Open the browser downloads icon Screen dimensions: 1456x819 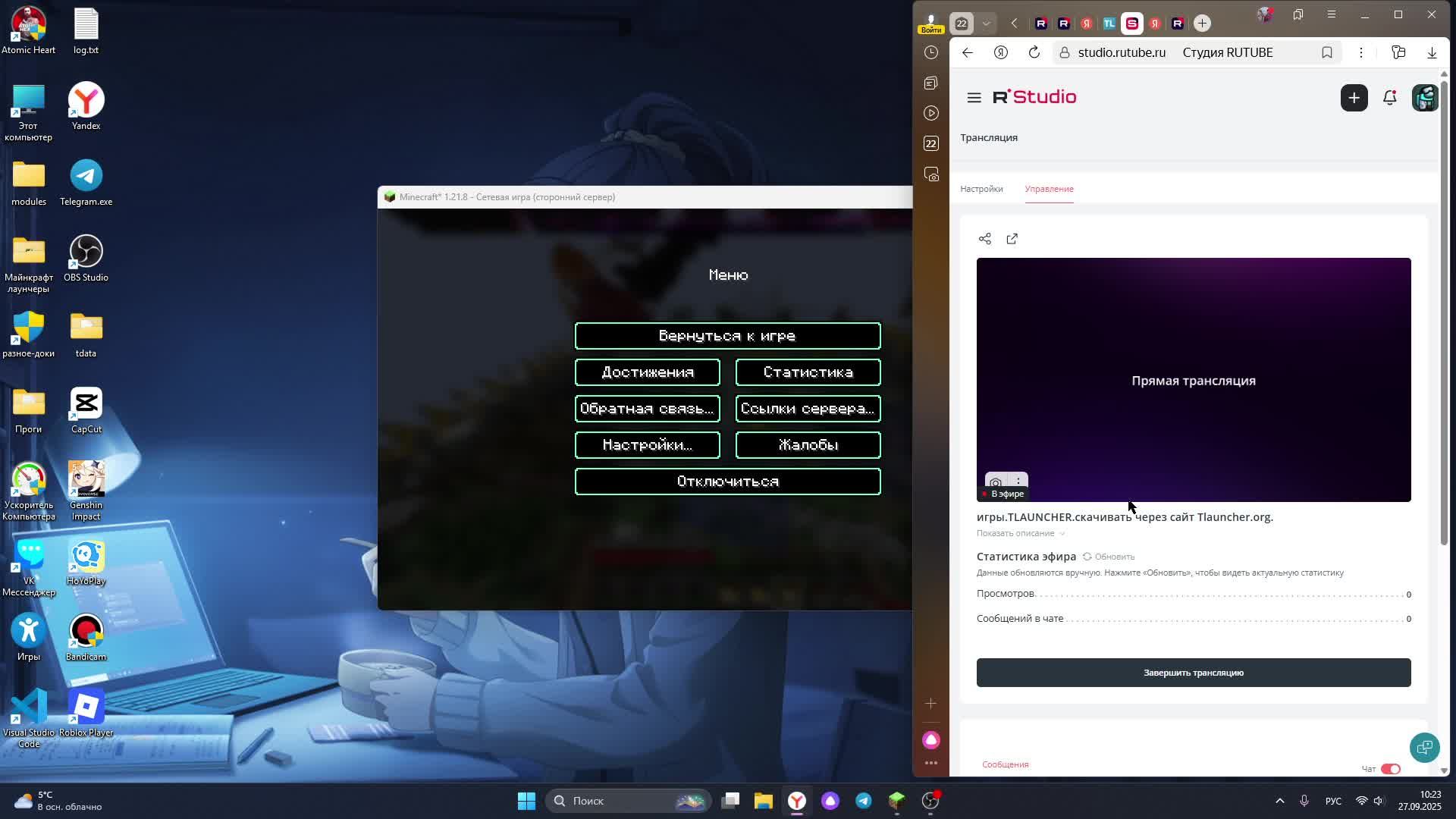pos(1432,52)
